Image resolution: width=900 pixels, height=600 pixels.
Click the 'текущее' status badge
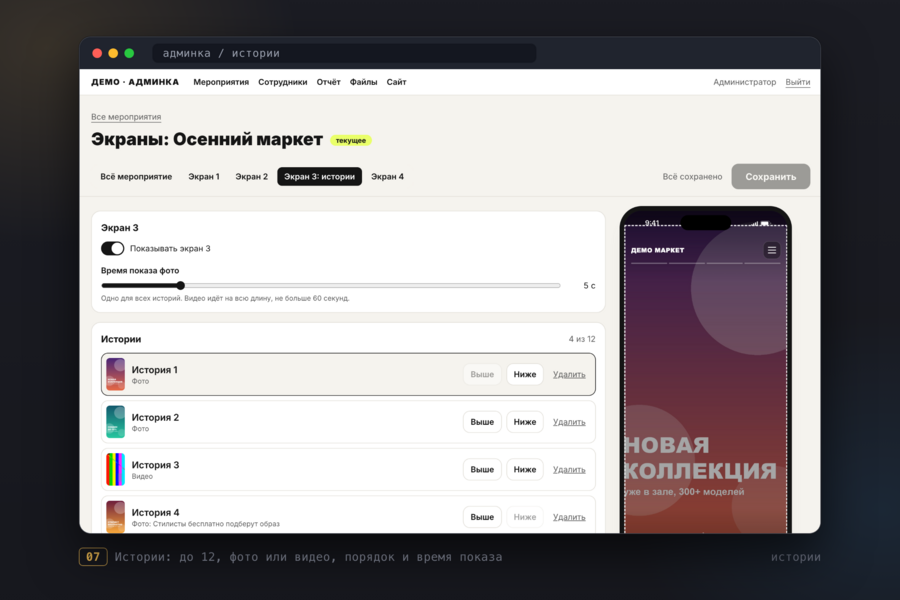[x=351, y=140]
